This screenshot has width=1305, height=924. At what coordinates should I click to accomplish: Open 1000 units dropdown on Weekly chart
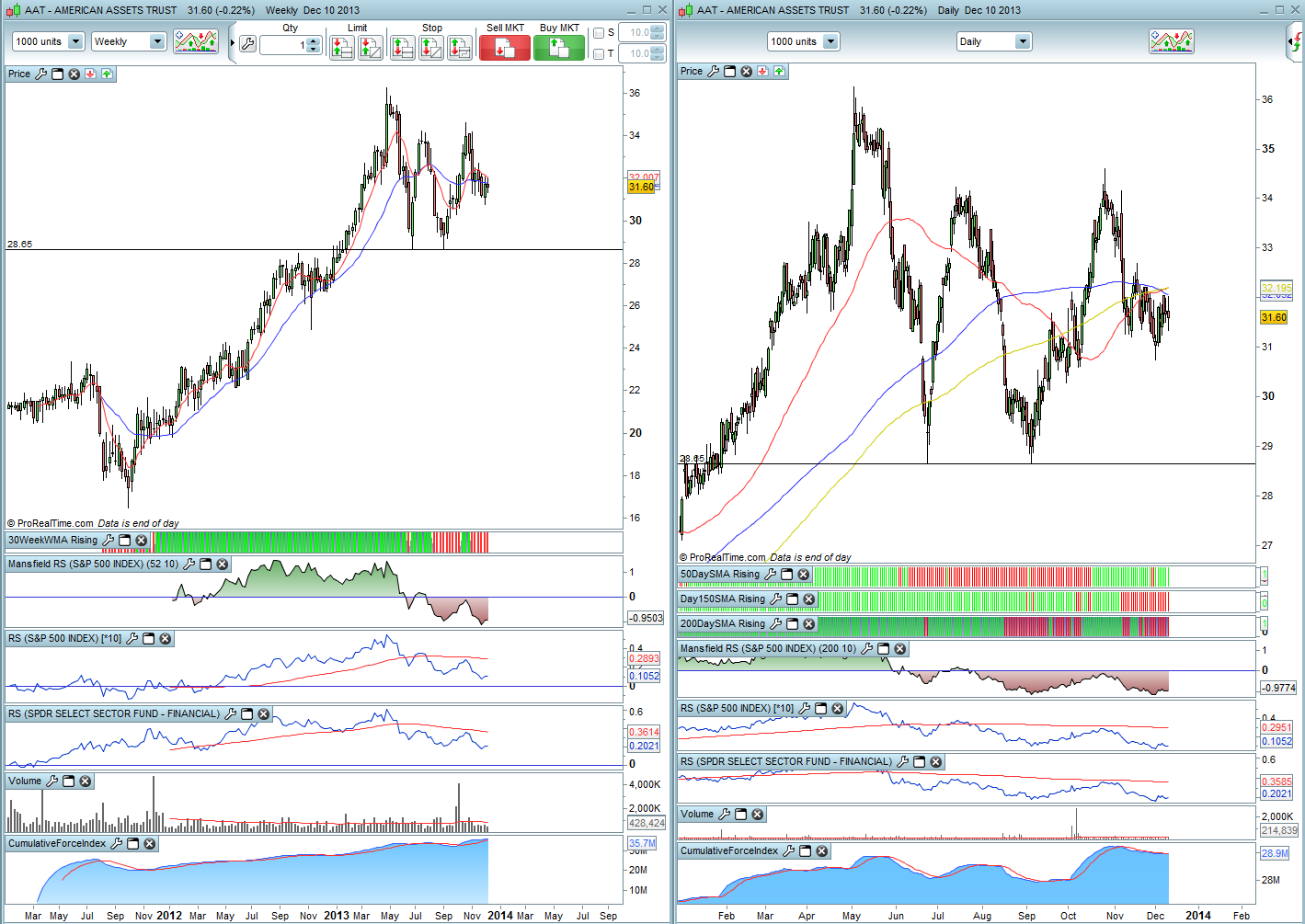coord(75,41)
